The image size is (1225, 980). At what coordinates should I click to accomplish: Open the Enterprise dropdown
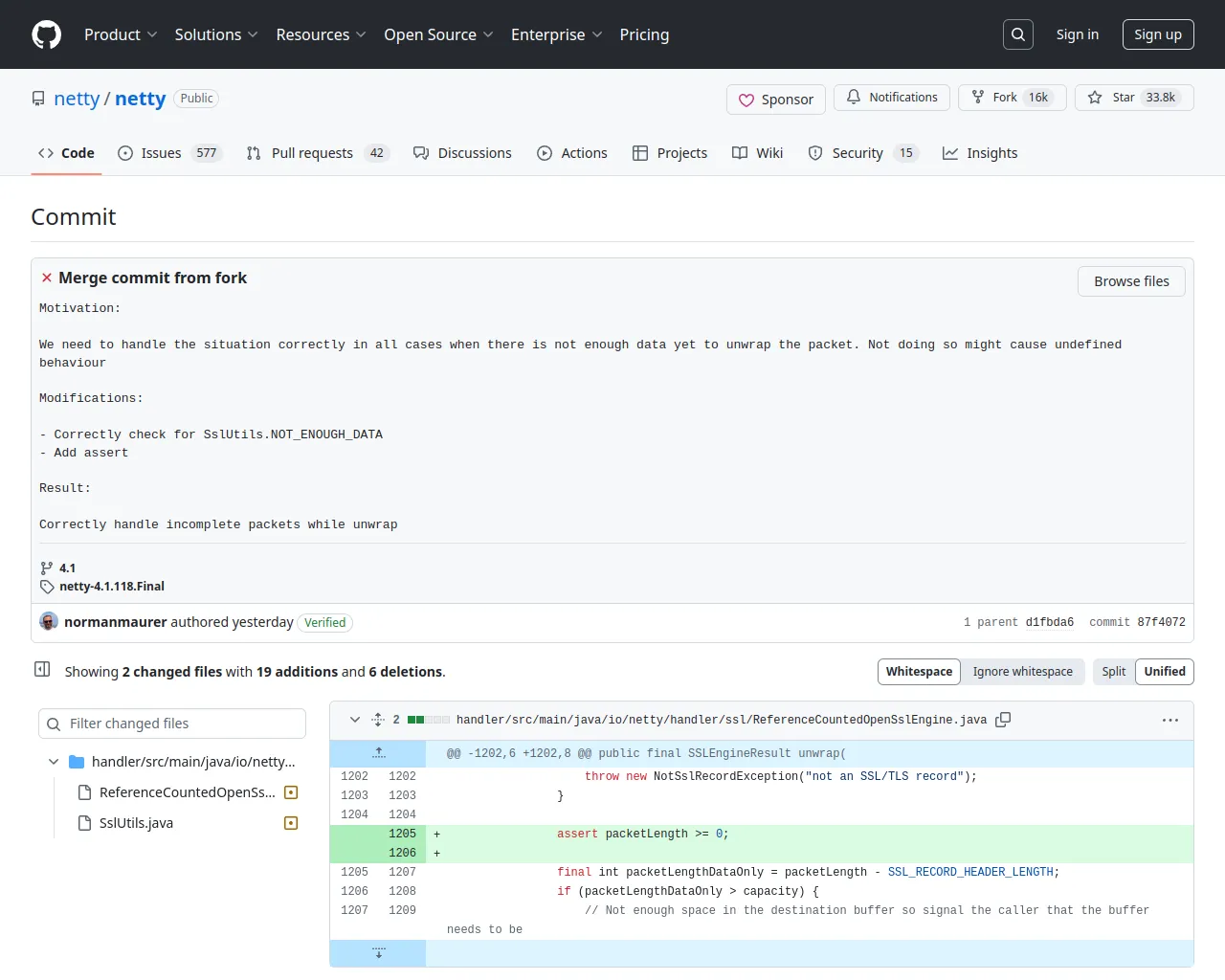click(x=556, y=34)
